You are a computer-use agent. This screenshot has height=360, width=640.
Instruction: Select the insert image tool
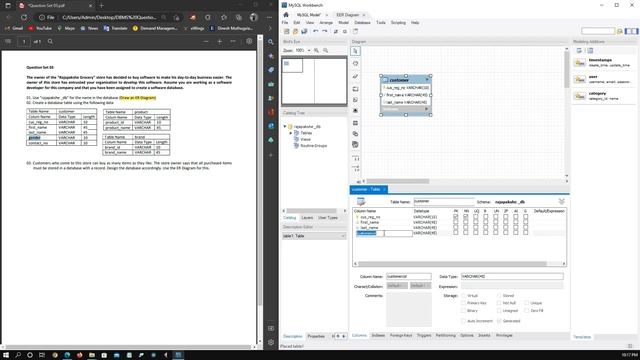point(355,111)
